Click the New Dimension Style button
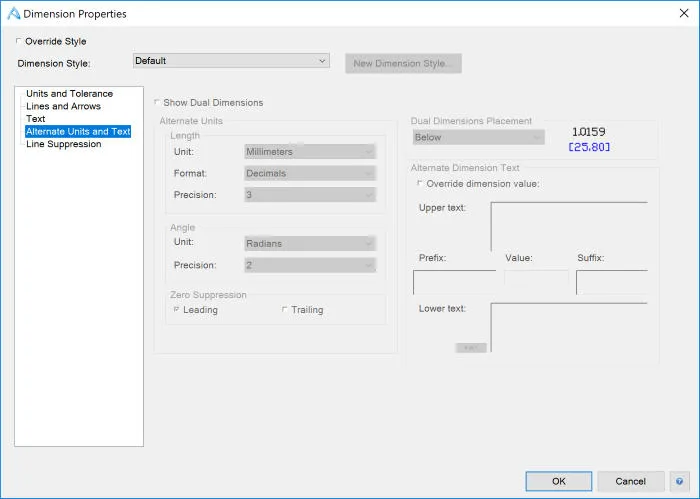The width and height of the screenshot is (700, 499). [403, 63]
